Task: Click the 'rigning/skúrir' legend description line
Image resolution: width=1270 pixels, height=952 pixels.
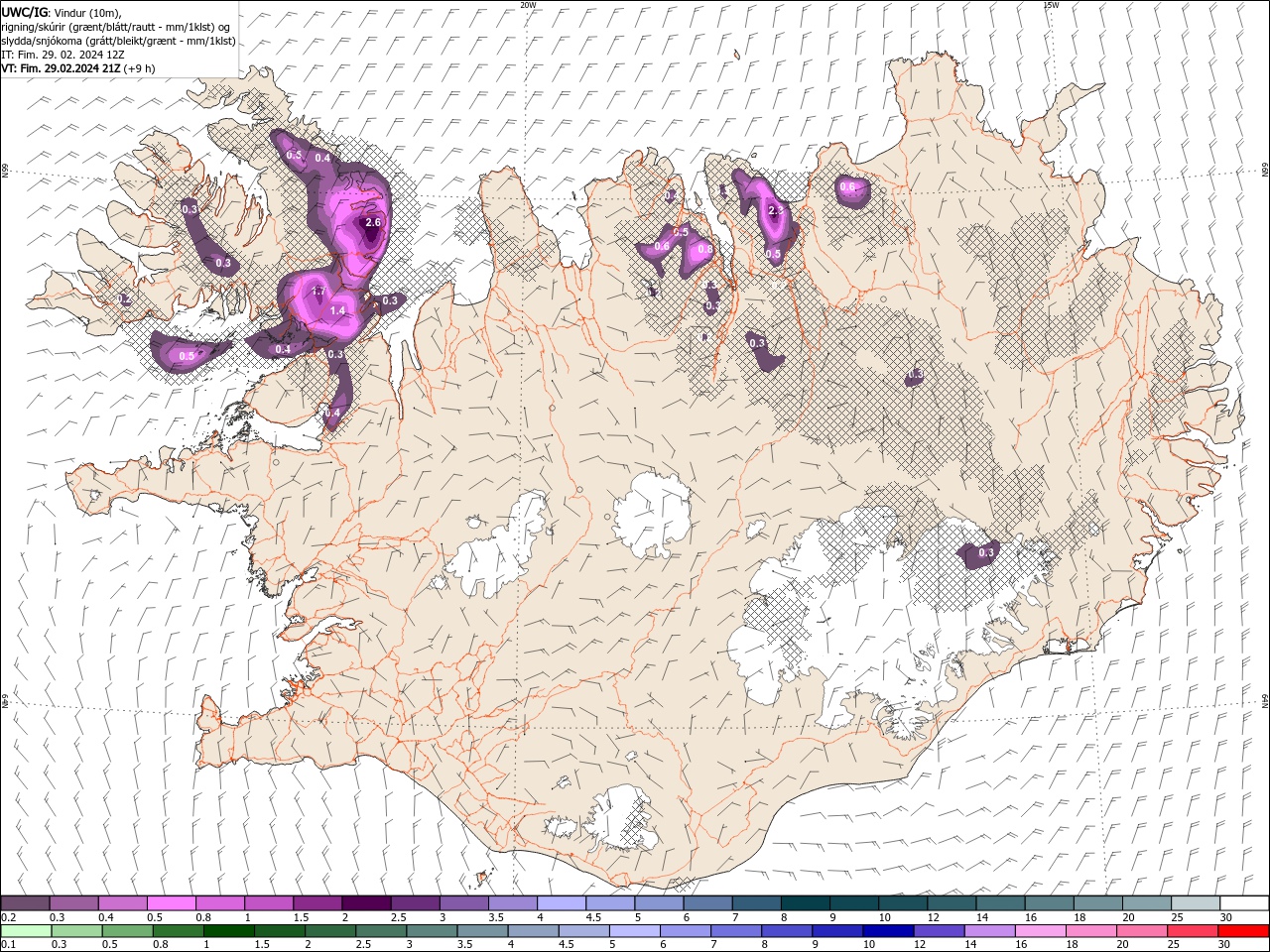Action: (115, 27)
